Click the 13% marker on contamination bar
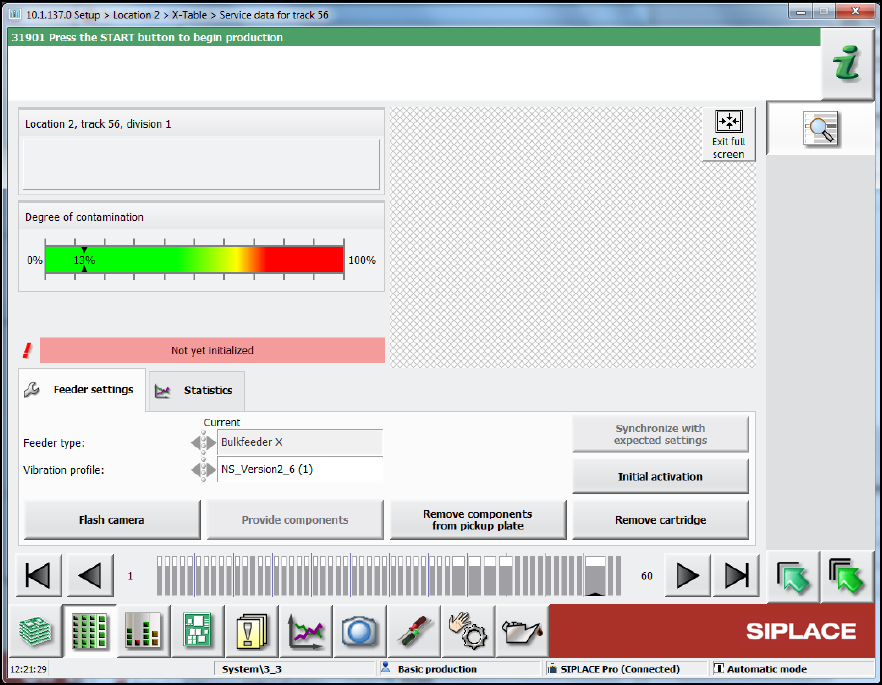This screenshot has height=685, width=882. tap(84, 260)
